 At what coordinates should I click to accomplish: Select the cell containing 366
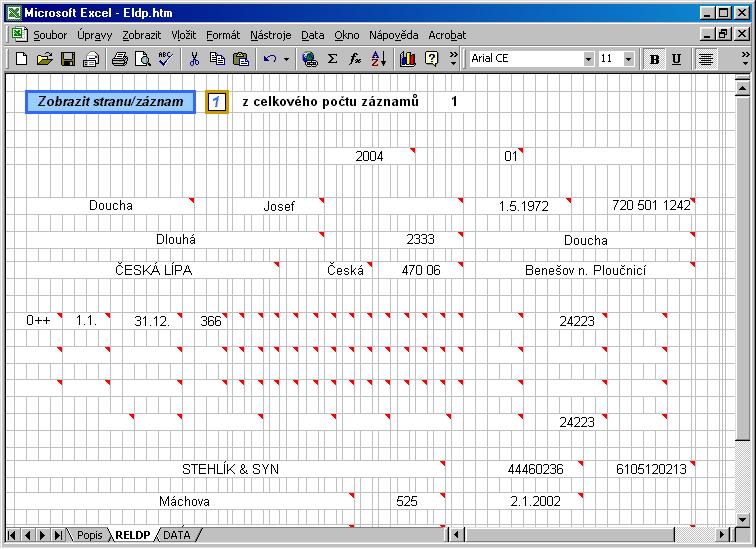pos(211,321)
